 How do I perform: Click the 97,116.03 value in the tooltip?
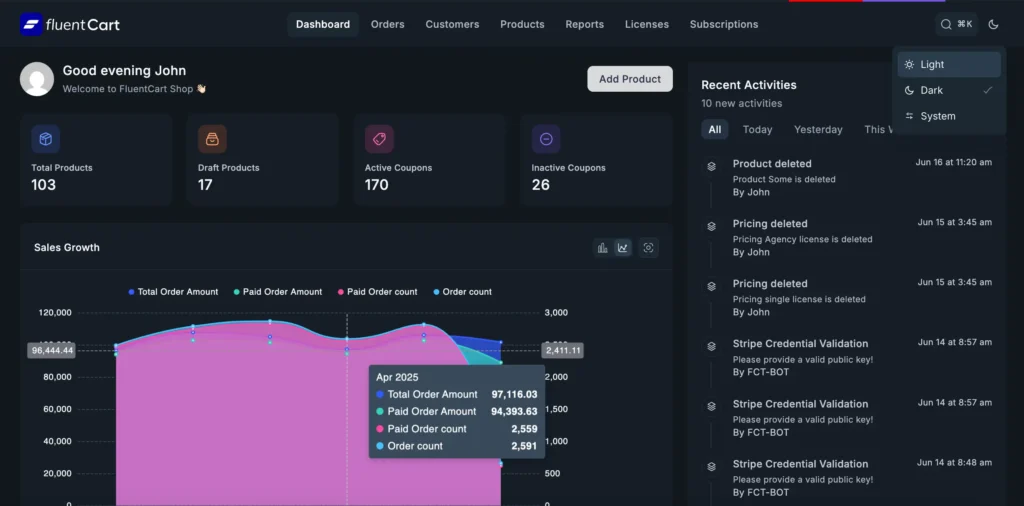pyautogui.click(x=514, y=394)
